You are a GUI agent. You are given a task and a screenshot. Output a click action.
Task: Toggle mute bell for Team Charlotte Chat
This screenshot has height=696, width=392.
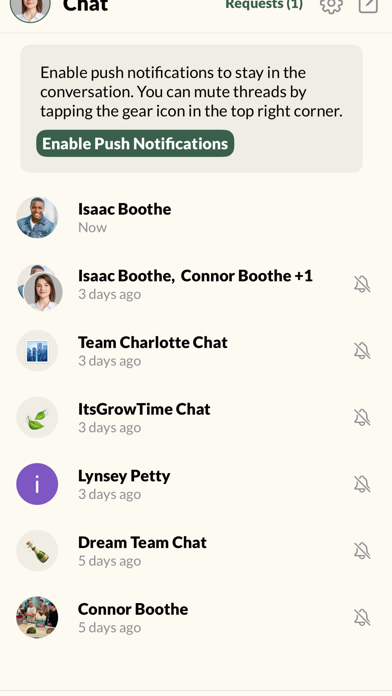click(x=362, y=351)
